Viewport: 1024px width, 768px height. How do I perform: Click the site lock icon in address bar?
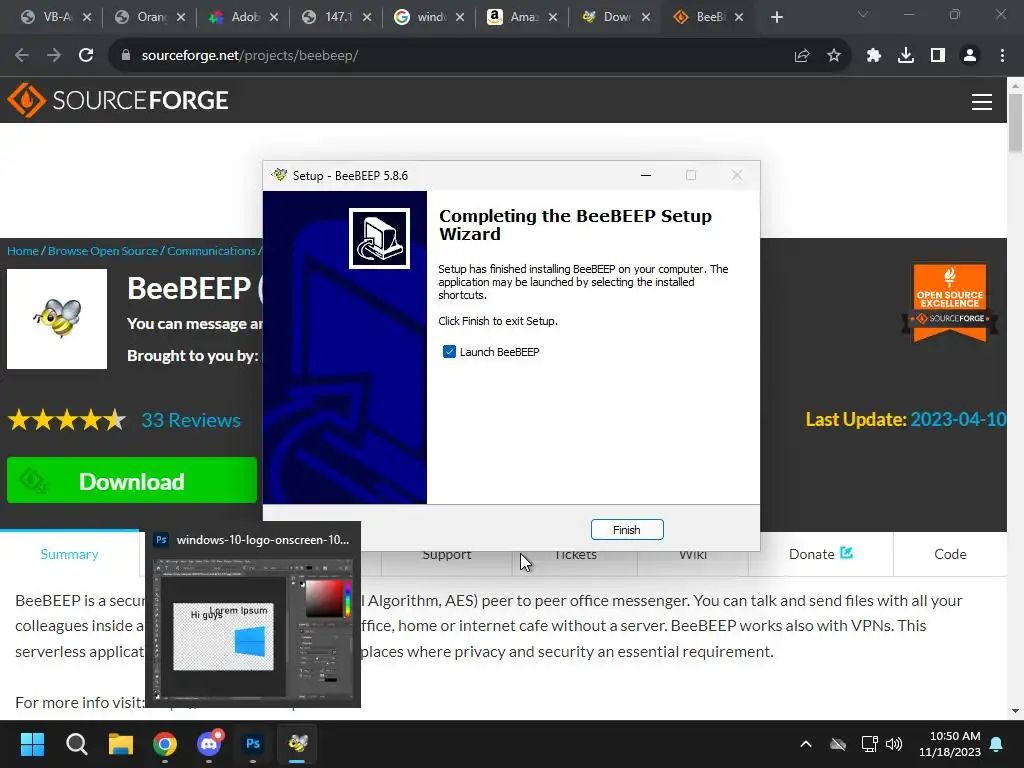126,56
